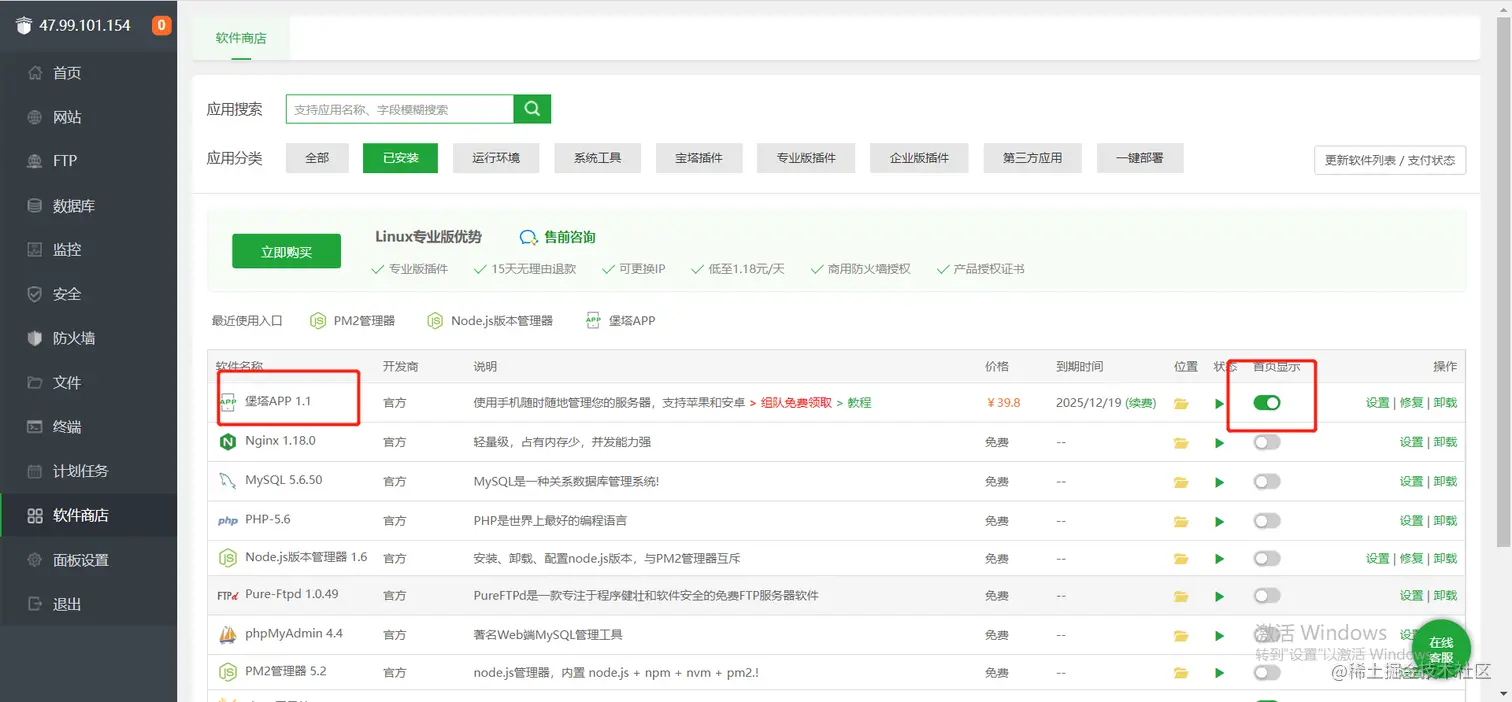This screenshot has height=702, width=1512.
Task: Open the 教程 link
Action: (859, 403)
